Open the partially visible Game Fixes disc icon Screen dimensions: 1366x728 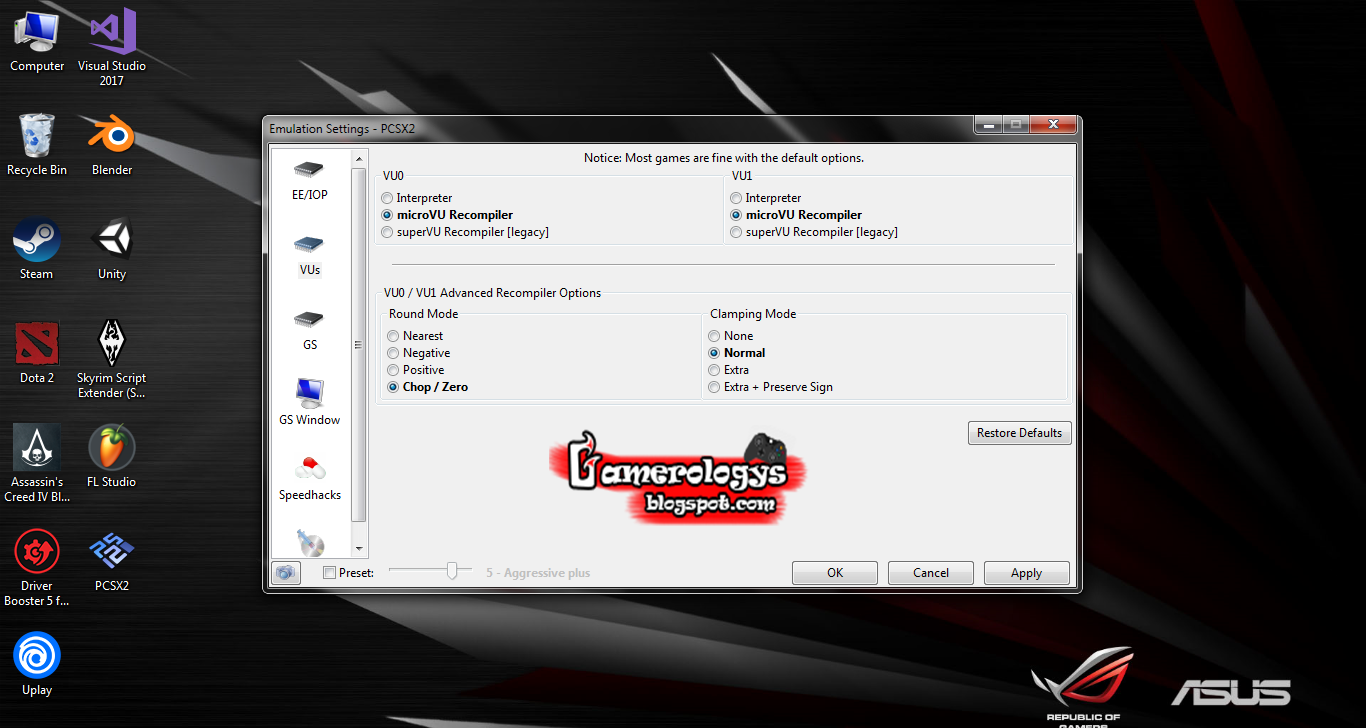point(310,542)
